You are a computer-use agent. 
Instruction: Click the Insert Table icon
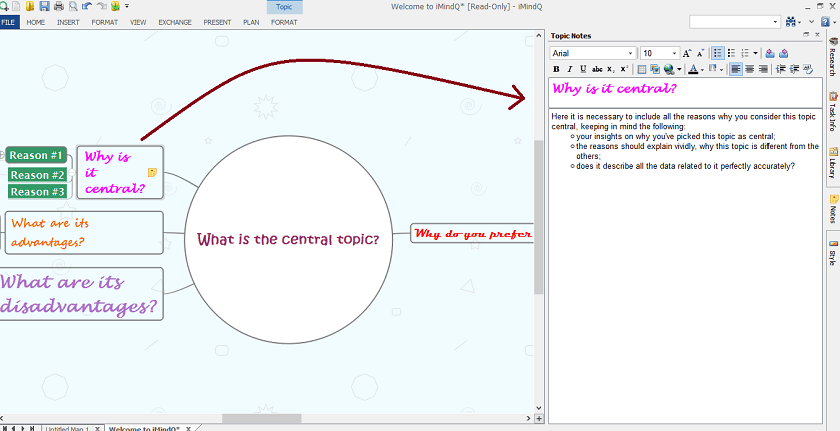pos(641,69)
